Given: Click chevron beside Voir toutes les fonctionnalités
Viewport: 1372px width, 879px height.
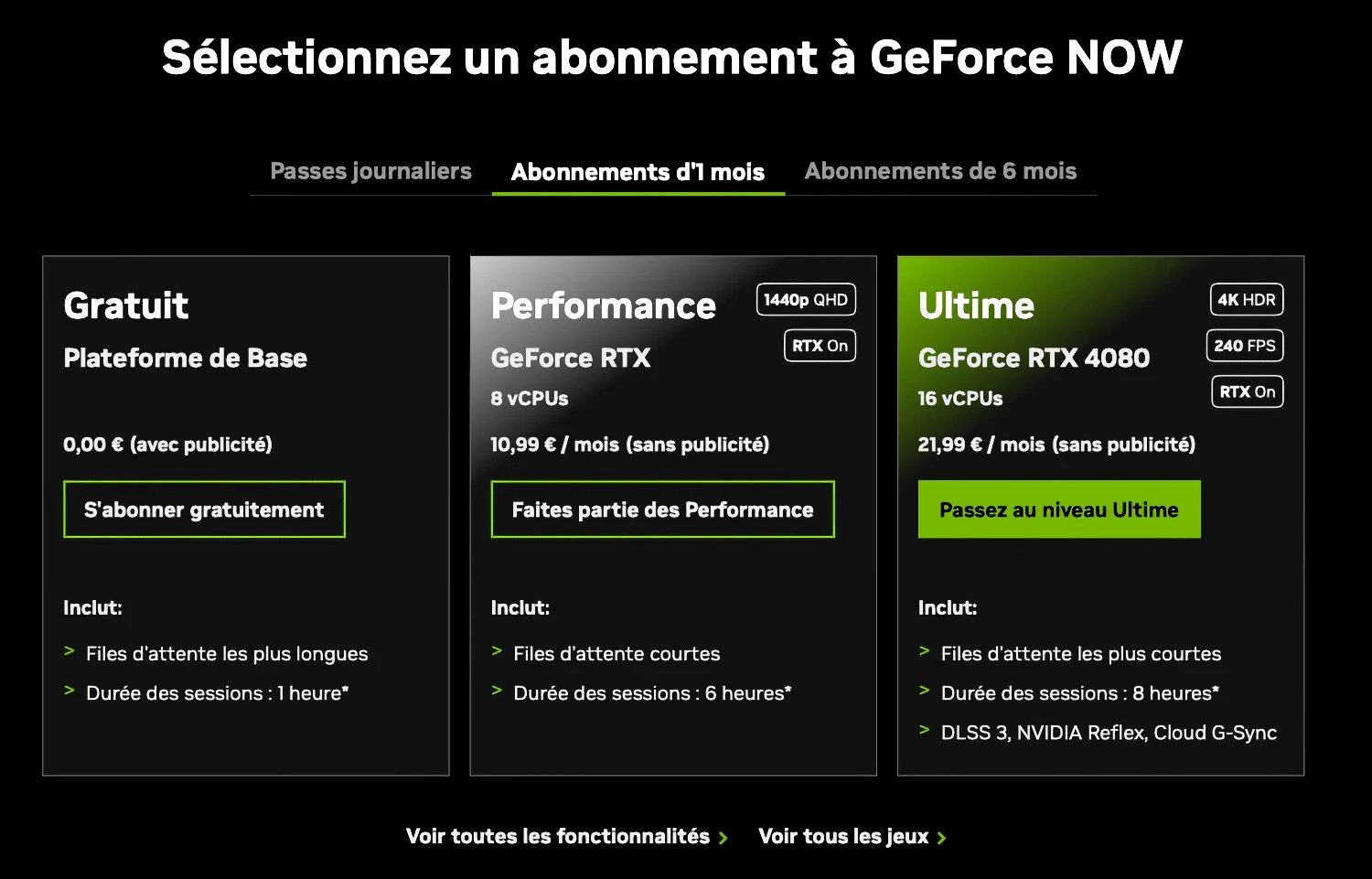Looking at the screenshot, I should [724, 838].
